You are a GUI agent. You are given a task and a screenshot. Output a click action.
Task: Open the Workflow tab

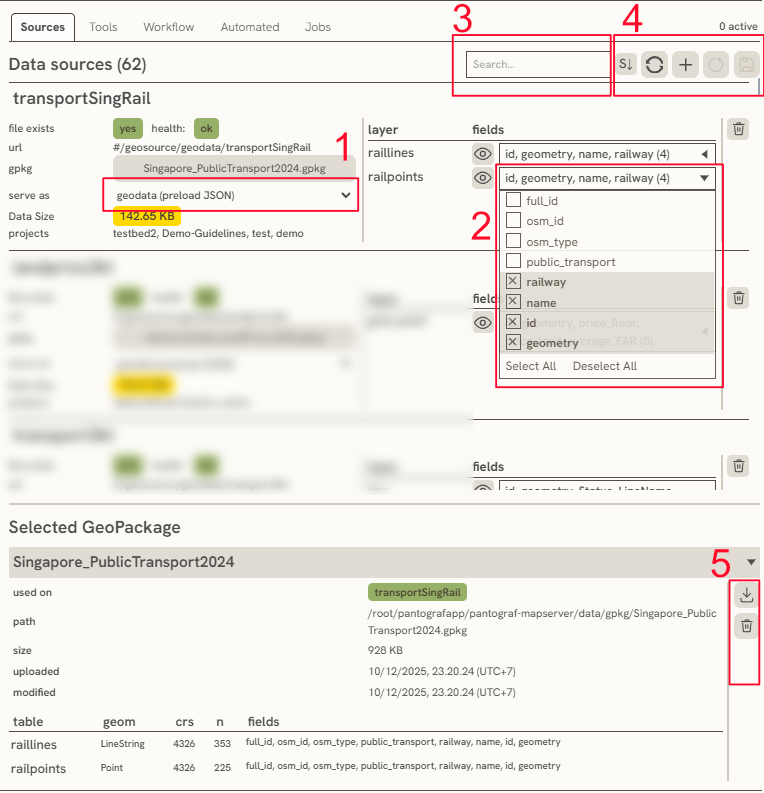pos(168,27)
